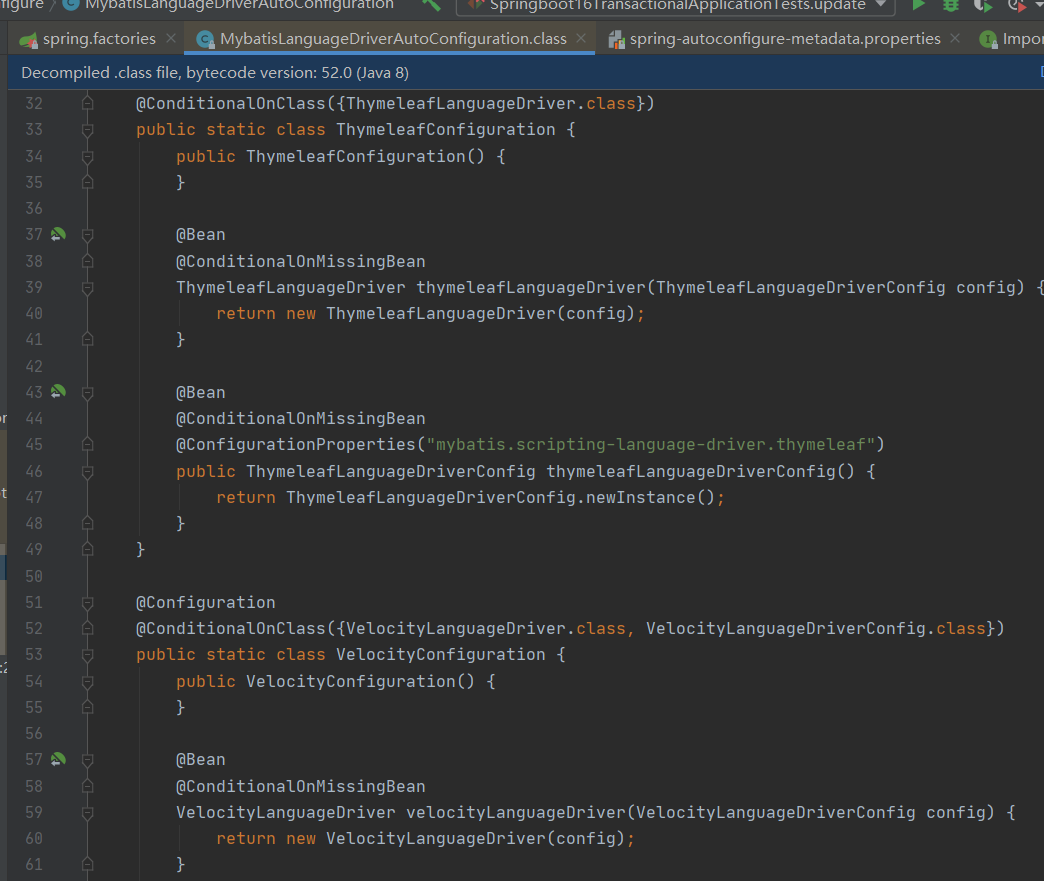The height and width of the screenshot is (881, 1044).
Task: Click VelocityLanguageDriverConfig.class on line 52
Action: pos(816,628)
